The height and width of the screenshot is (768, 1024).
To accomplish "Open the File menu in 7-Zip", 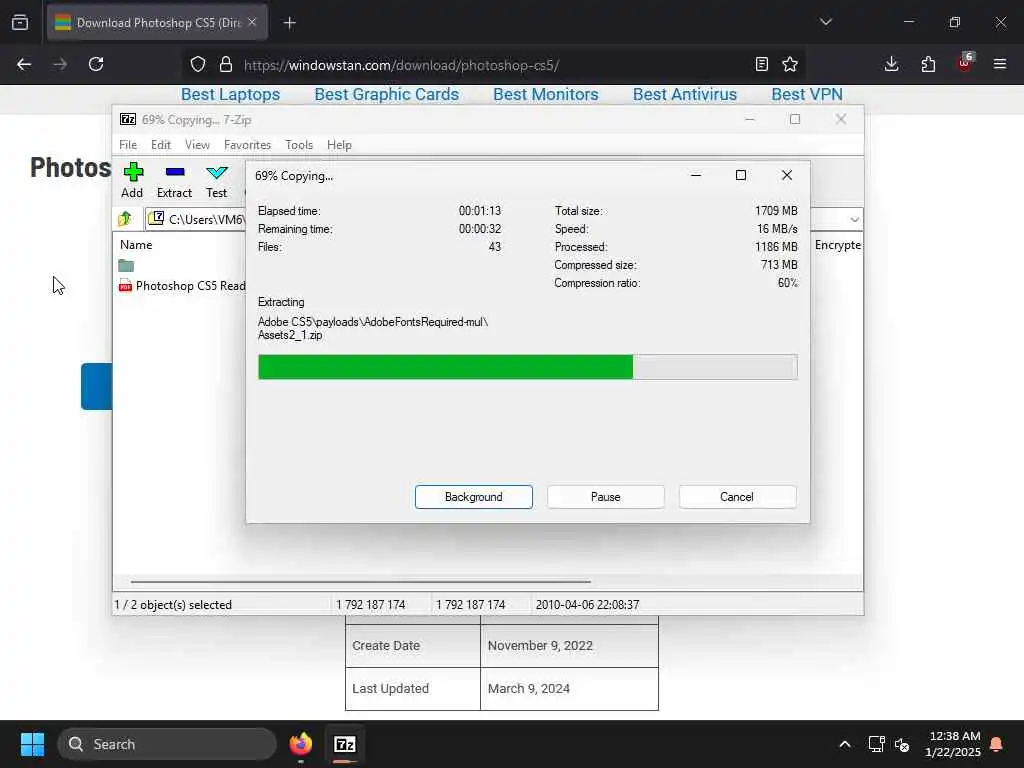I will 128,145.
